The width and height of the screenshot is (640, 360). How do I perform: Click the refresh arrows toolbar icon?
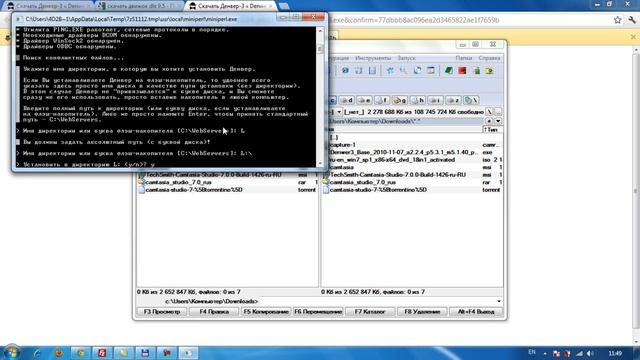click(417, 71)
